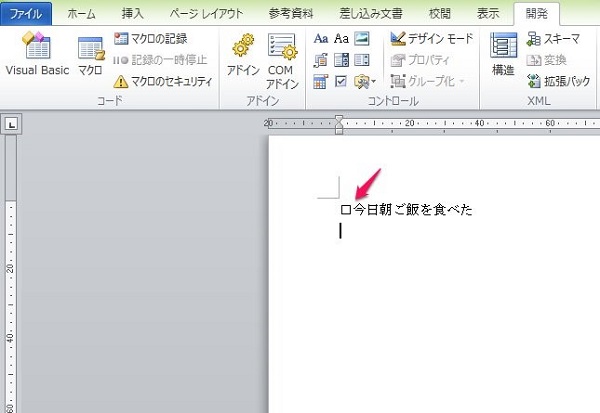This screenshot has width=600, height=413.
Task: Open 拡張パック (Expansion Packs)
Action: pyautogui.click(x=559, y=81)
